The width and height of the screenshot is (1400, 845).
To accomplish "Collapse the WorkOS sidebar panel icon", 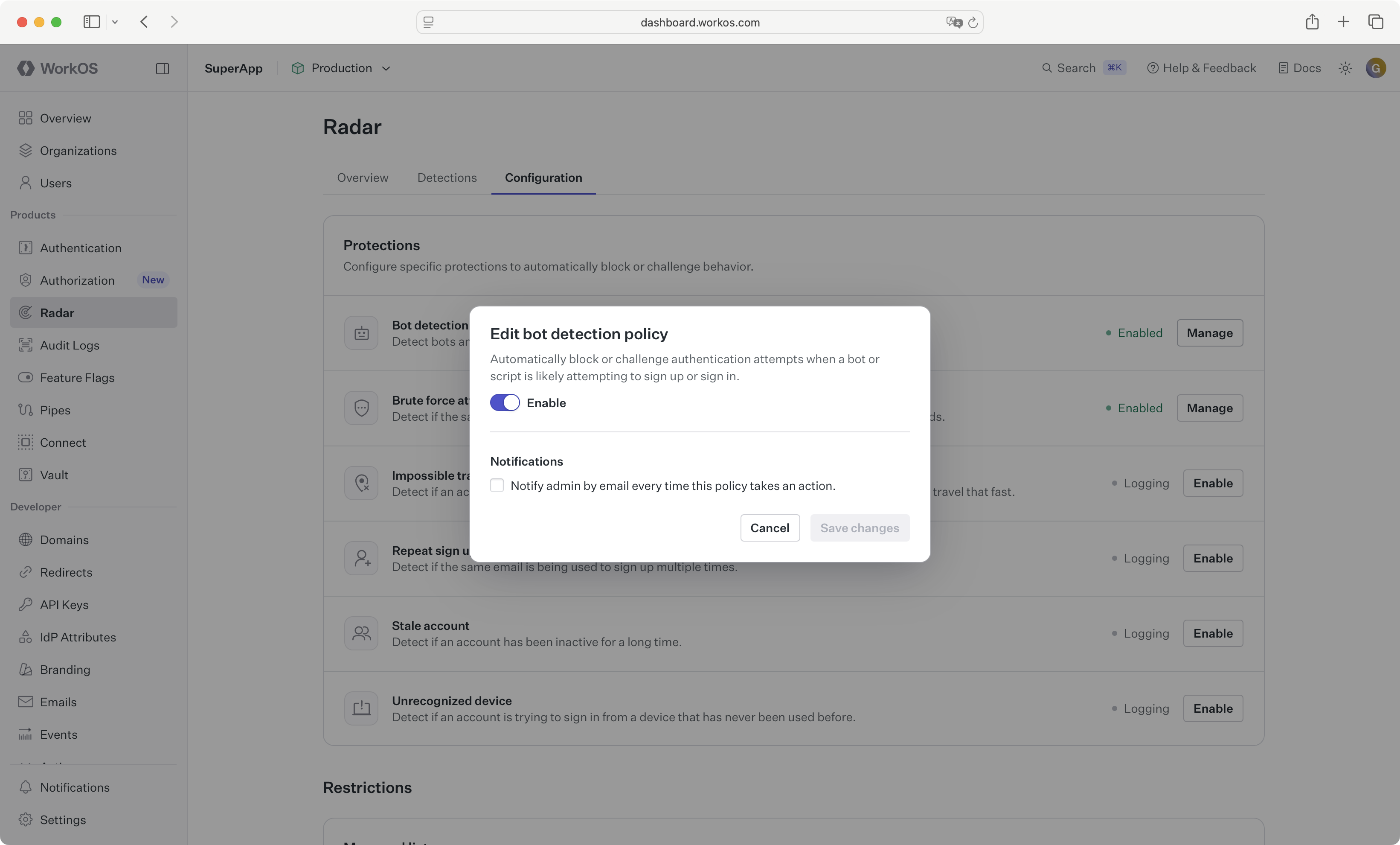I will coord(163,68).
